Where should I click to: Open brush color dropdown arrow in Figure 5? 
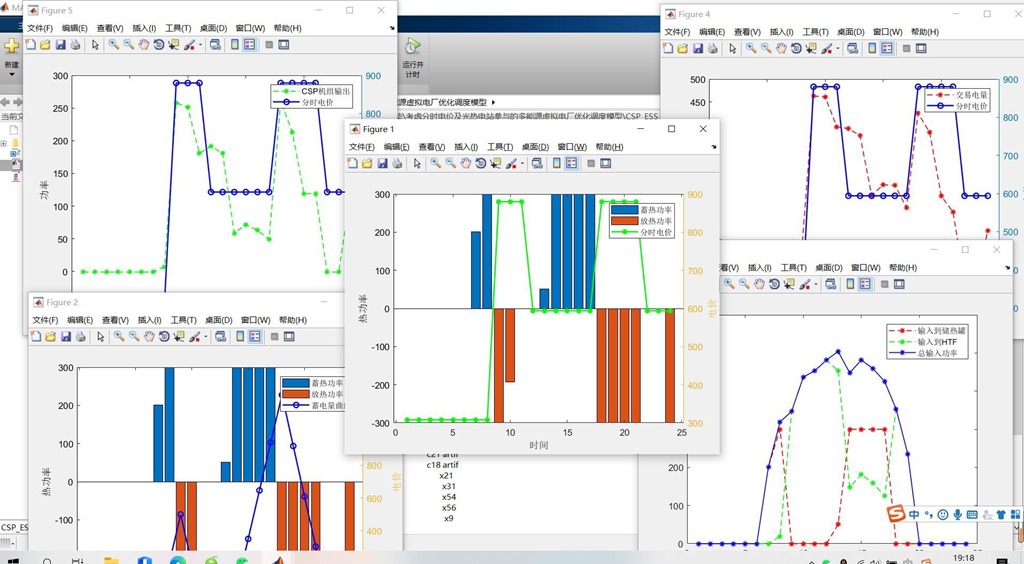tap(200, 45)
